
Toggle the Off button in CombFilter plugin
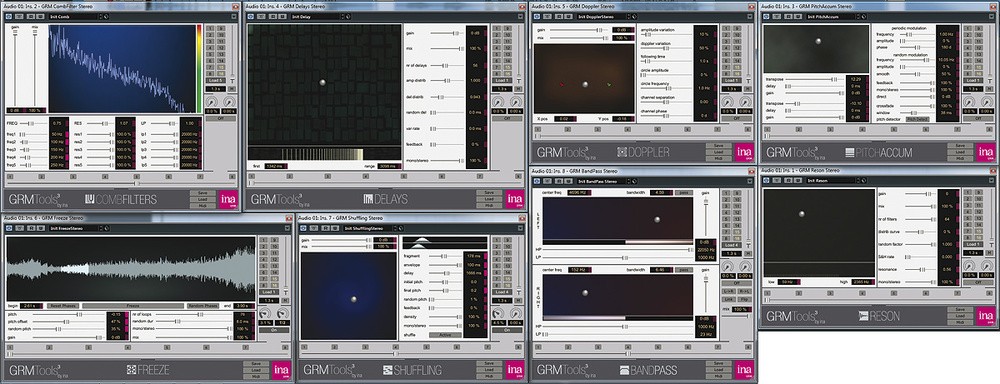tap(221, 119)
